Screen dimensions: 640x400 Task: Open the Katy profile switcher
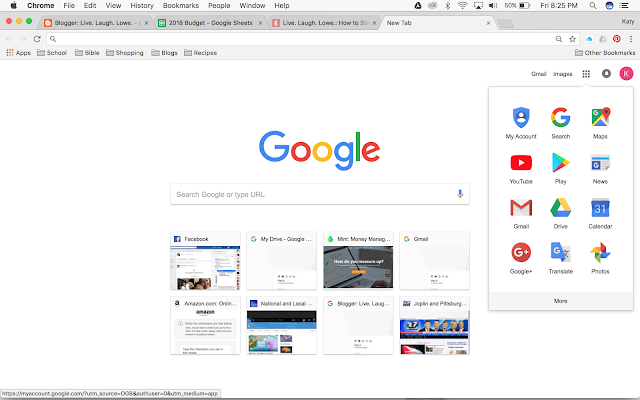(x=628, y=21)
